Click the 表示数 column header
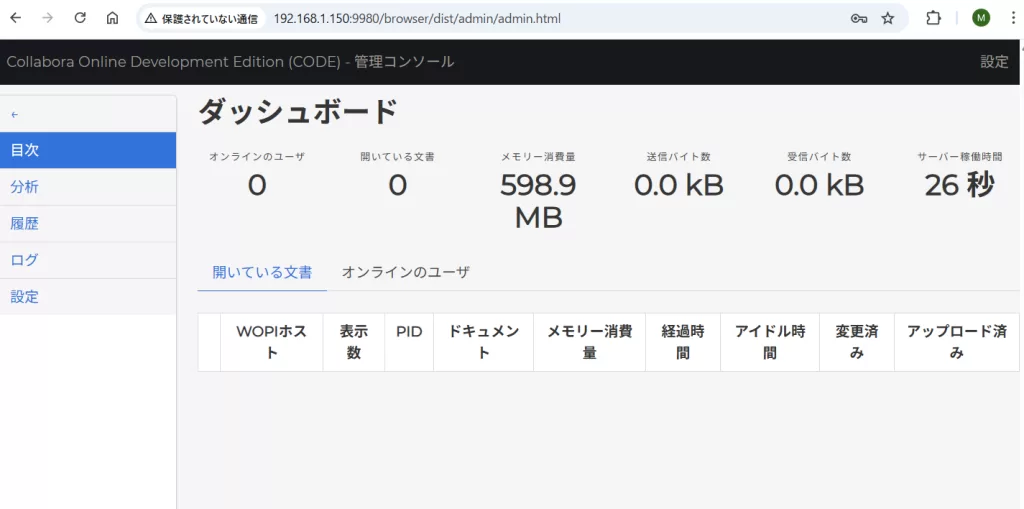 (x=353, y=342)
